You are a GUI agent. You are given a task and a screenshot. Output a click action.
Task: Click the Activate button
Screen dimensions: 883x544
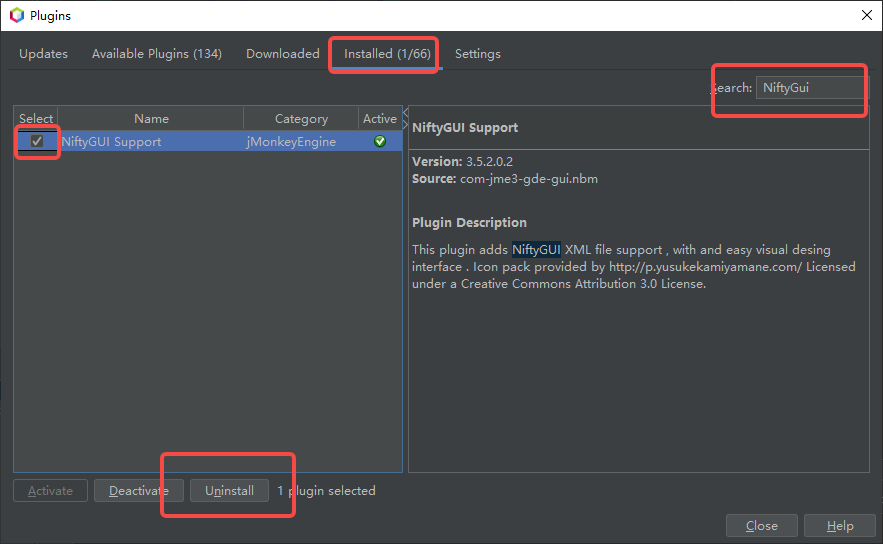pos(50,491)
